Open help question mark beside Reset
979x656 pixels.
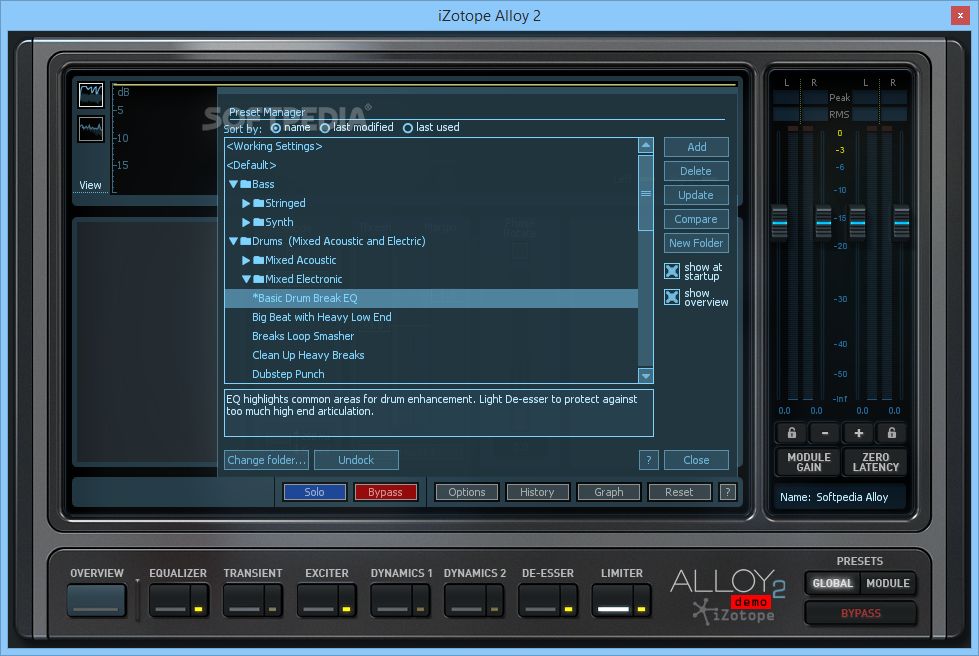click(727, 492)
